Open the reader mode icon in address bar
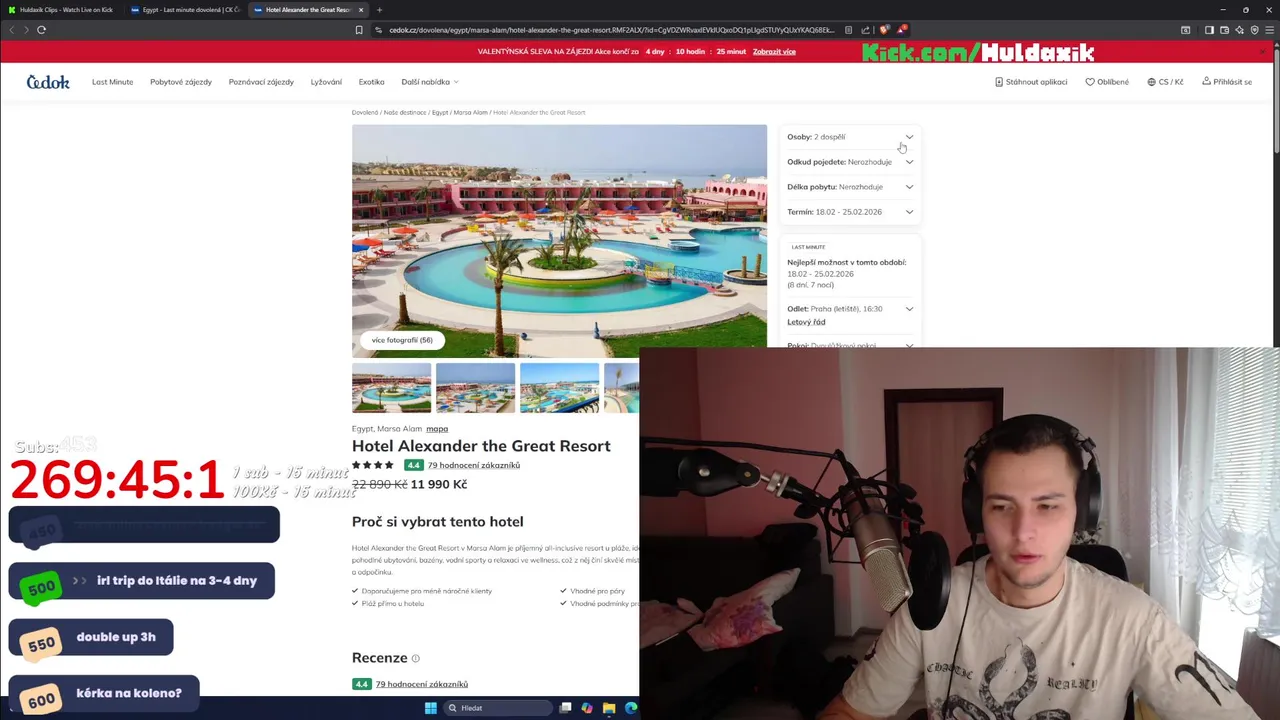 pyautogui.click(x=848, y=30)
